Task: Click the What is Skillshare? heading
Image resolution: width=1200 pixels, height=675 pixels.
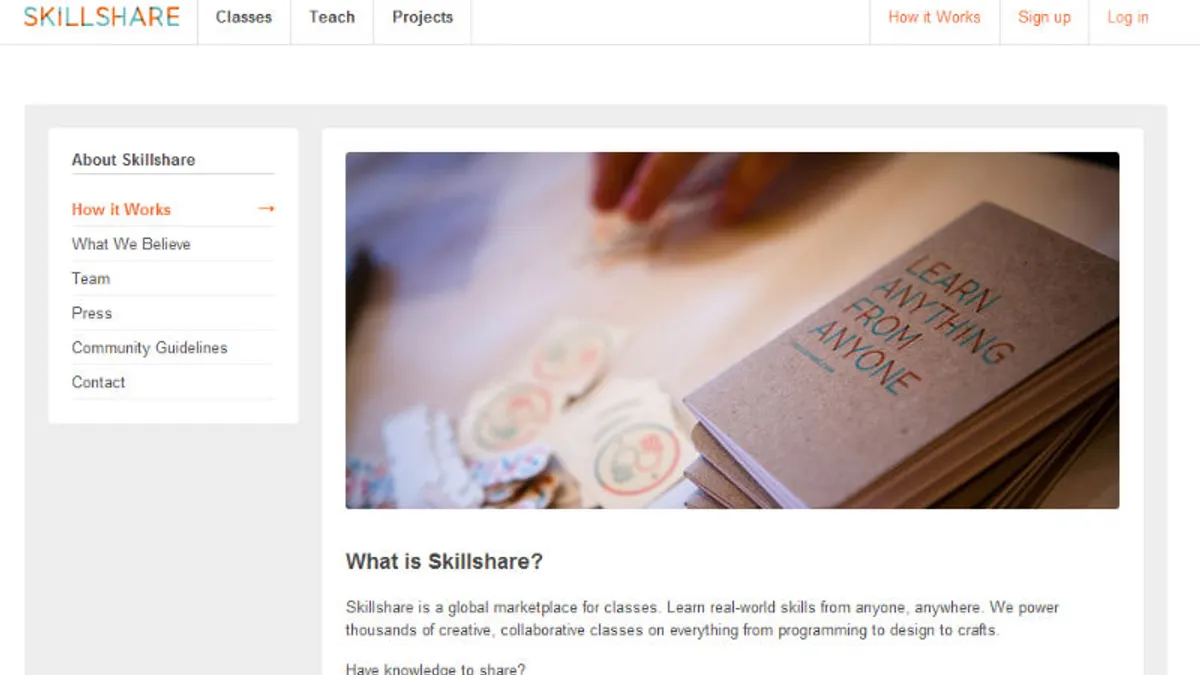Action: pos(444,562)
